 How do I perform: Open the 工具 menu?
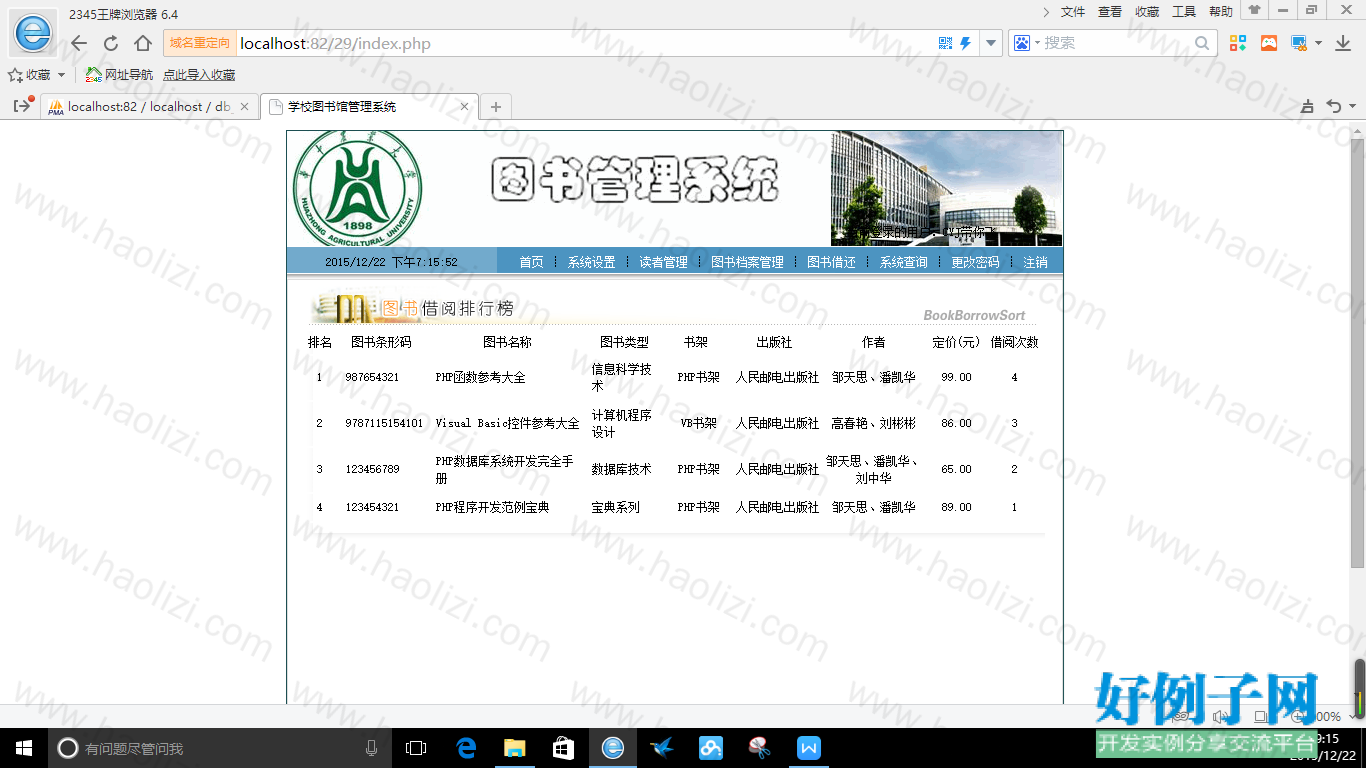click(1184, 12)
